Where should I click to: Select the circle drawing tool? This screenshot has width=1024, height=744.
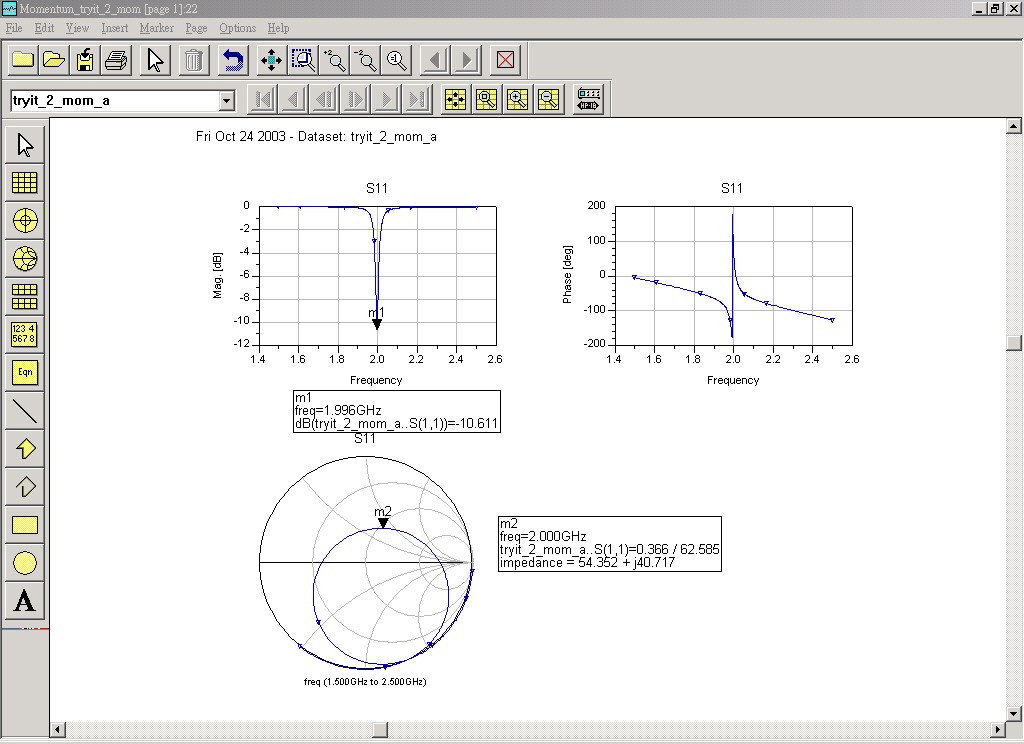(25, 562)
